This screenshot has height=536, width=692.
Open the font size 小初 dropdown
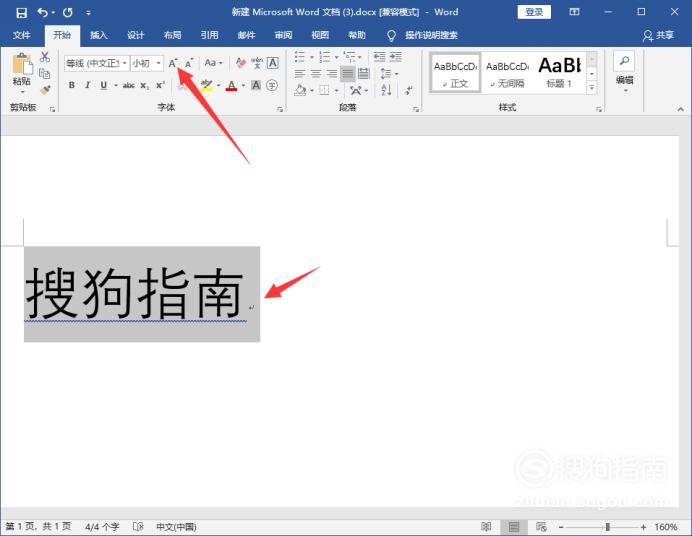pyautogui.click(x=158, y=64)
